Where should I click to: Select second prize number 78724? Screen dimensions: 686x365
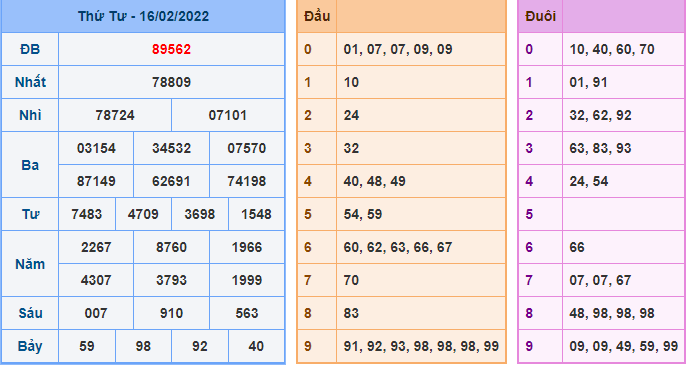(115, 116)
